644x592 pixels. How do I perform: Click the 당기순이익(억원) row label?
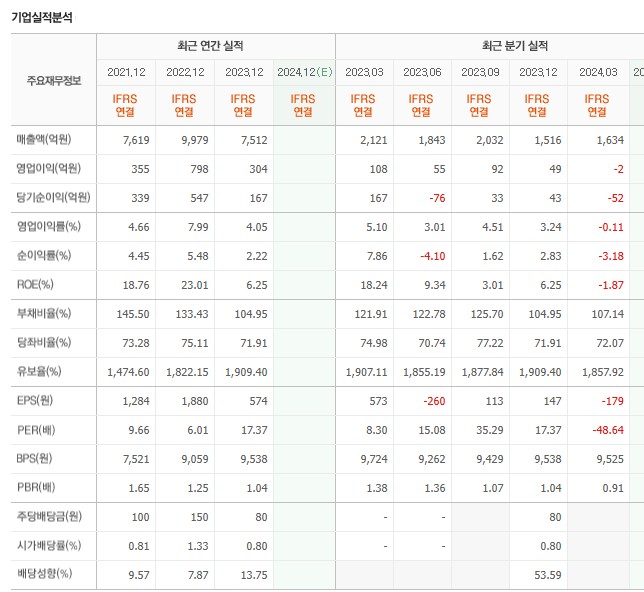(x=53, y=198)
